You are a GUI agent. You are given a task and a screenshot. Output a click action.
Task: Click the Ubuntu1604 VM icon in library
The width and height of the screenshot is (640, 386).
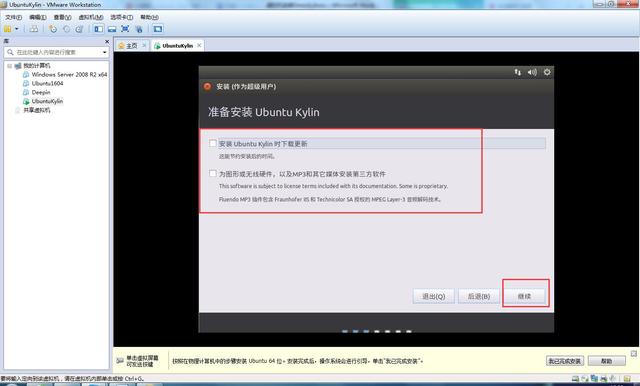click(x=26, y=83)
